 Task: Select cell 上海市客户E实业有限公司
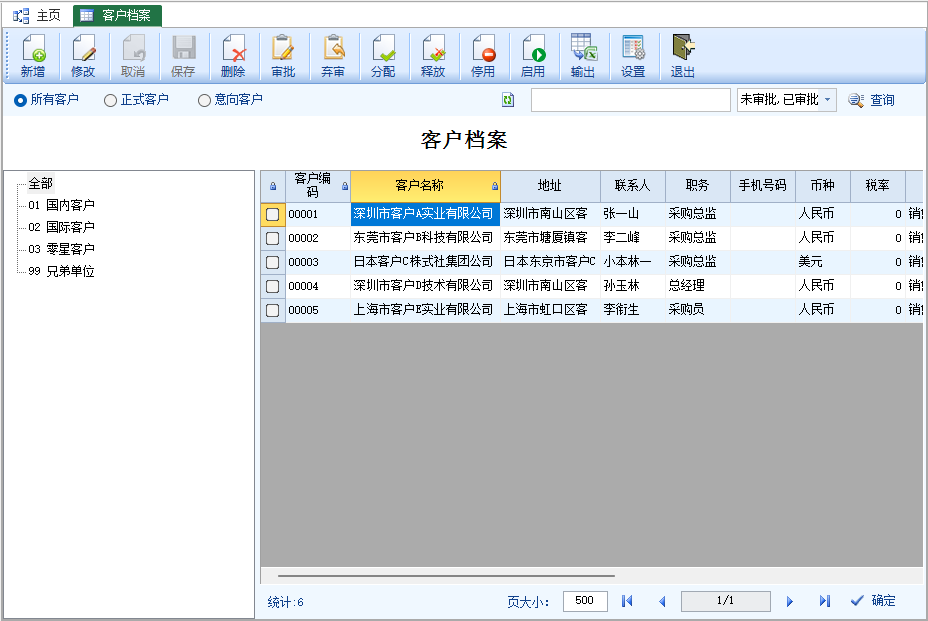[425, 310]
